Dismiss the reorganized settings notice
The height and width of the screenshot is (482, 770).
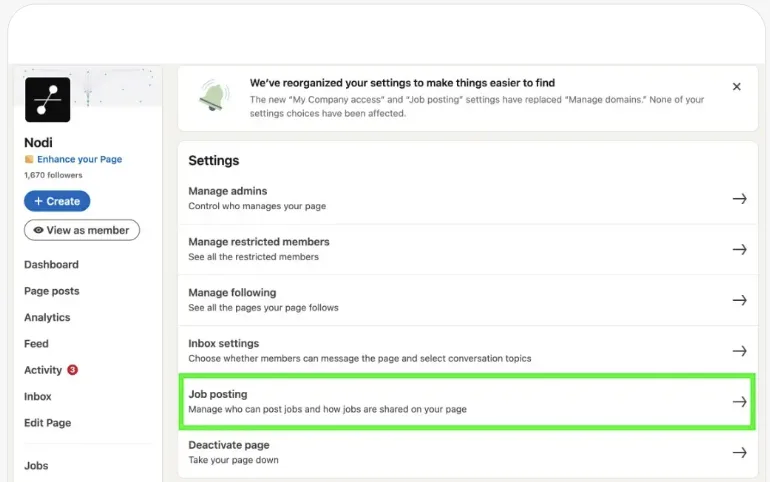click(x=737, y=86)
